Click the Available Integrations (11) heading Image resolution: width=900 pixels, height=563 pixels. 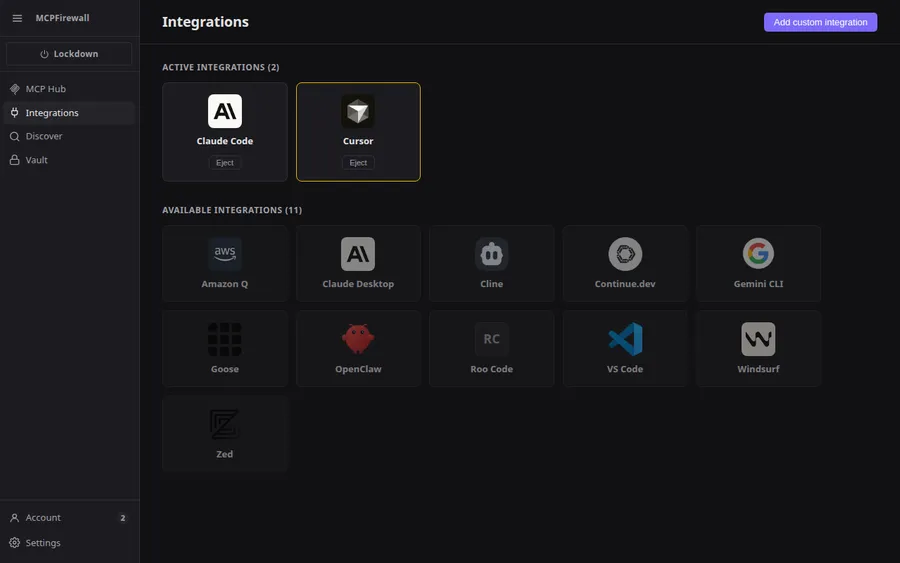pyautogui.click(x=232, y=210)
